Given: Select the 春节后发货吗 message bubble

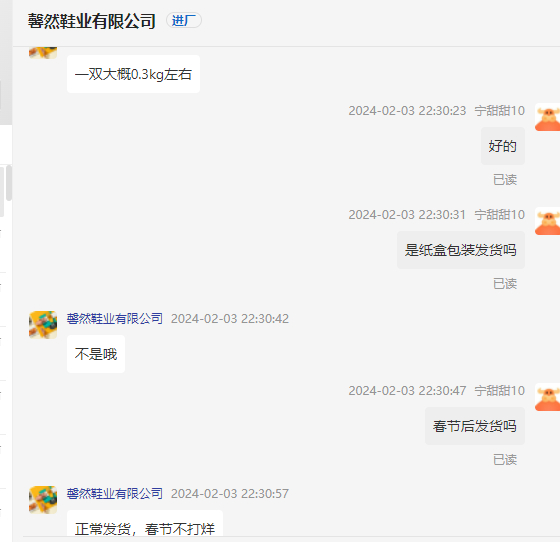Looking at the screenshot, I should pos(475,426).
